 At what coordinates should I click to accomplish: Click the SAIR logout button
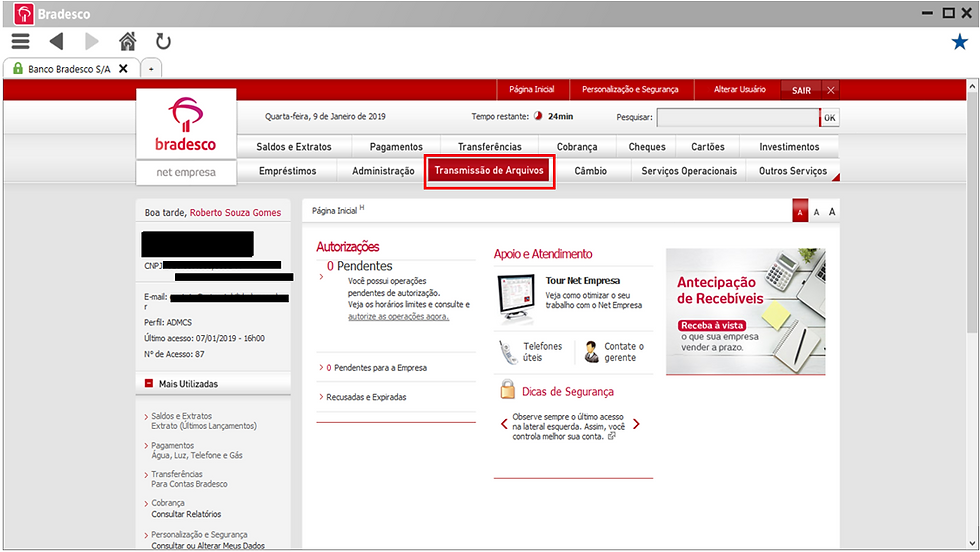801,90
